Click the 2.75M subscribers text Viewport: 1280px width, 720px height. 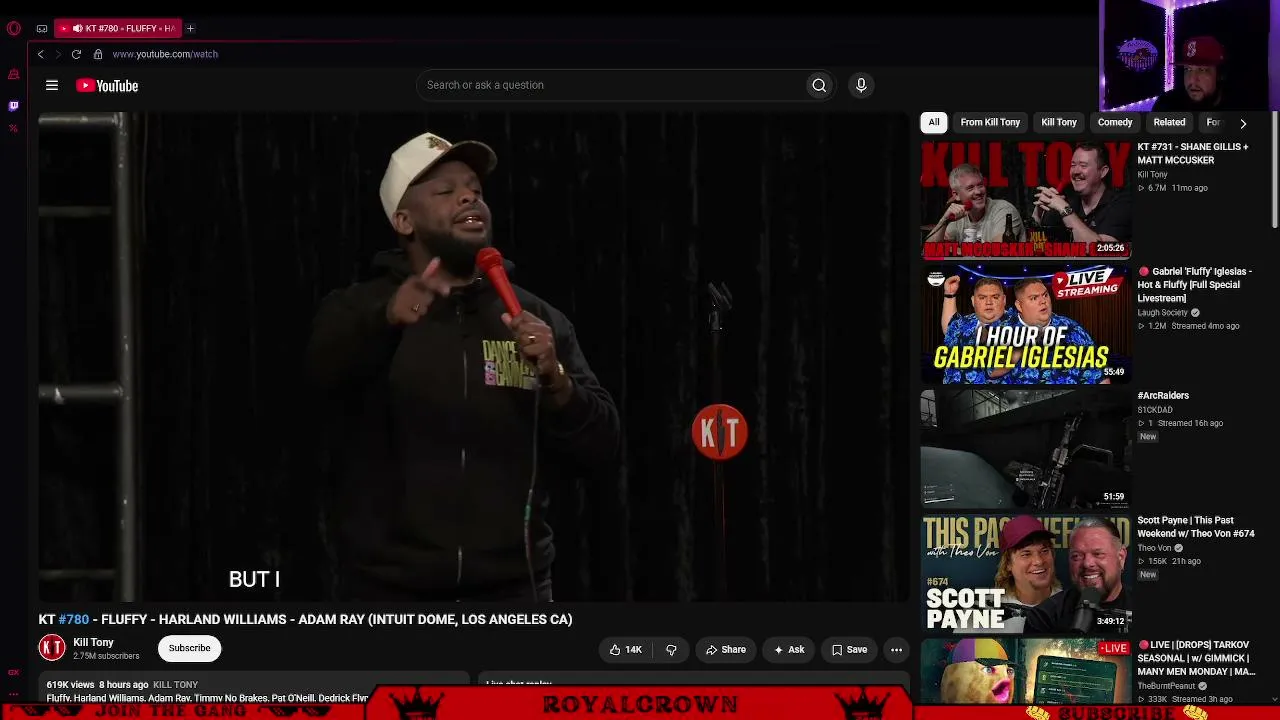[106, 656]
